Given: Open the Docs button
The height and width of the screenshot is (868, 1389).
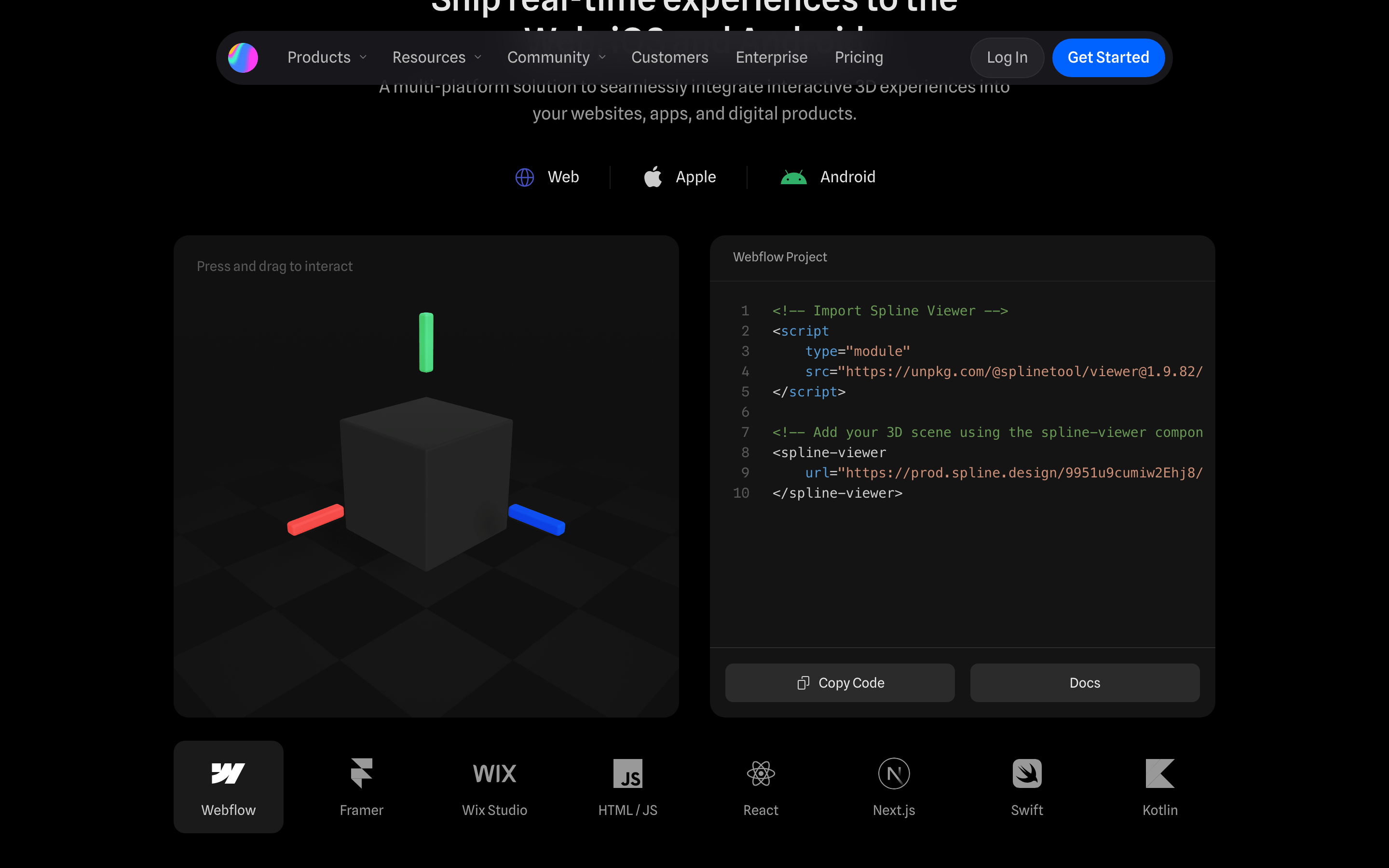Looking at the screenshot, I should point(1085,682).
